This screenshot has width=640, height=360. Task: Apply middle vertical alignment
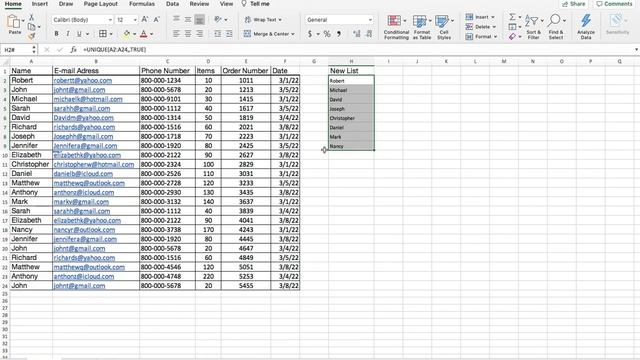pyautogui.click(x=188, y=19)
